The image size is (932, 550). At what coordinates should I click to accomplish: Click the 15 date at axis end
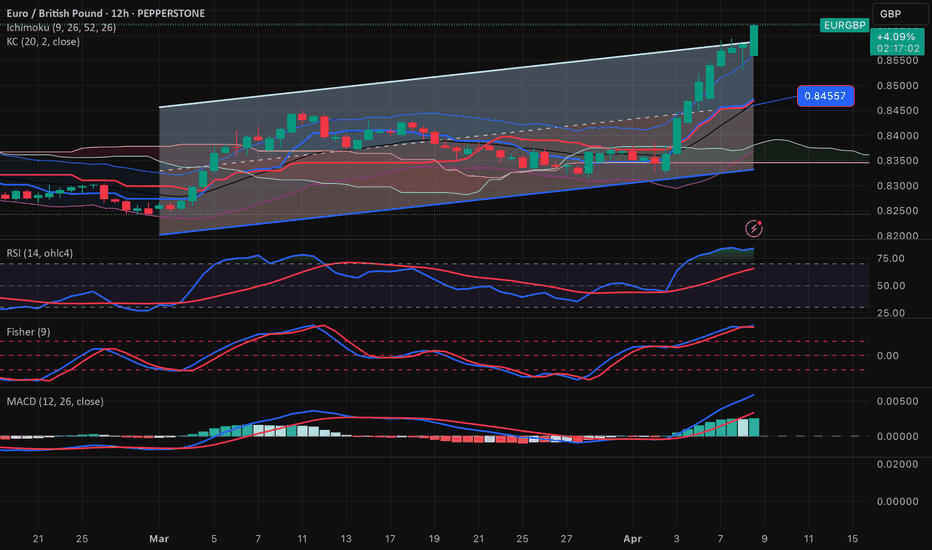(852, 539)
